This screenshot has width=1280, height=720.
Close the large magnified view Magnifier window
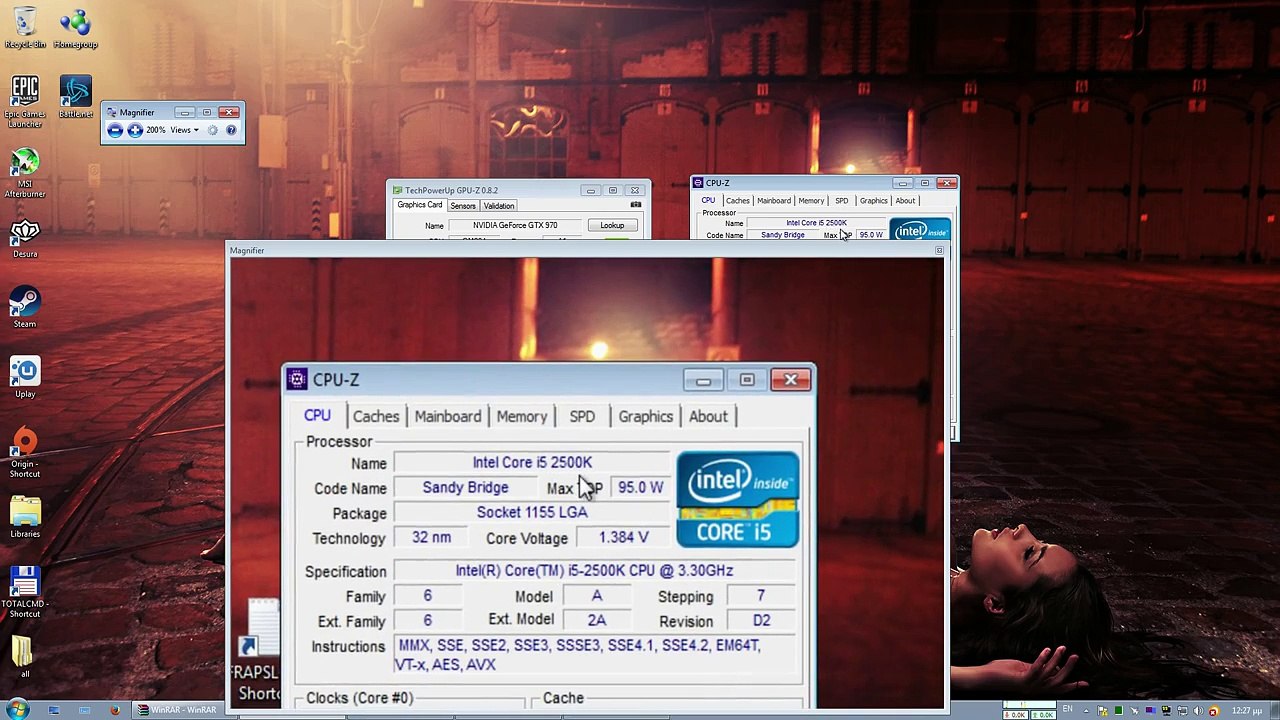939,250
